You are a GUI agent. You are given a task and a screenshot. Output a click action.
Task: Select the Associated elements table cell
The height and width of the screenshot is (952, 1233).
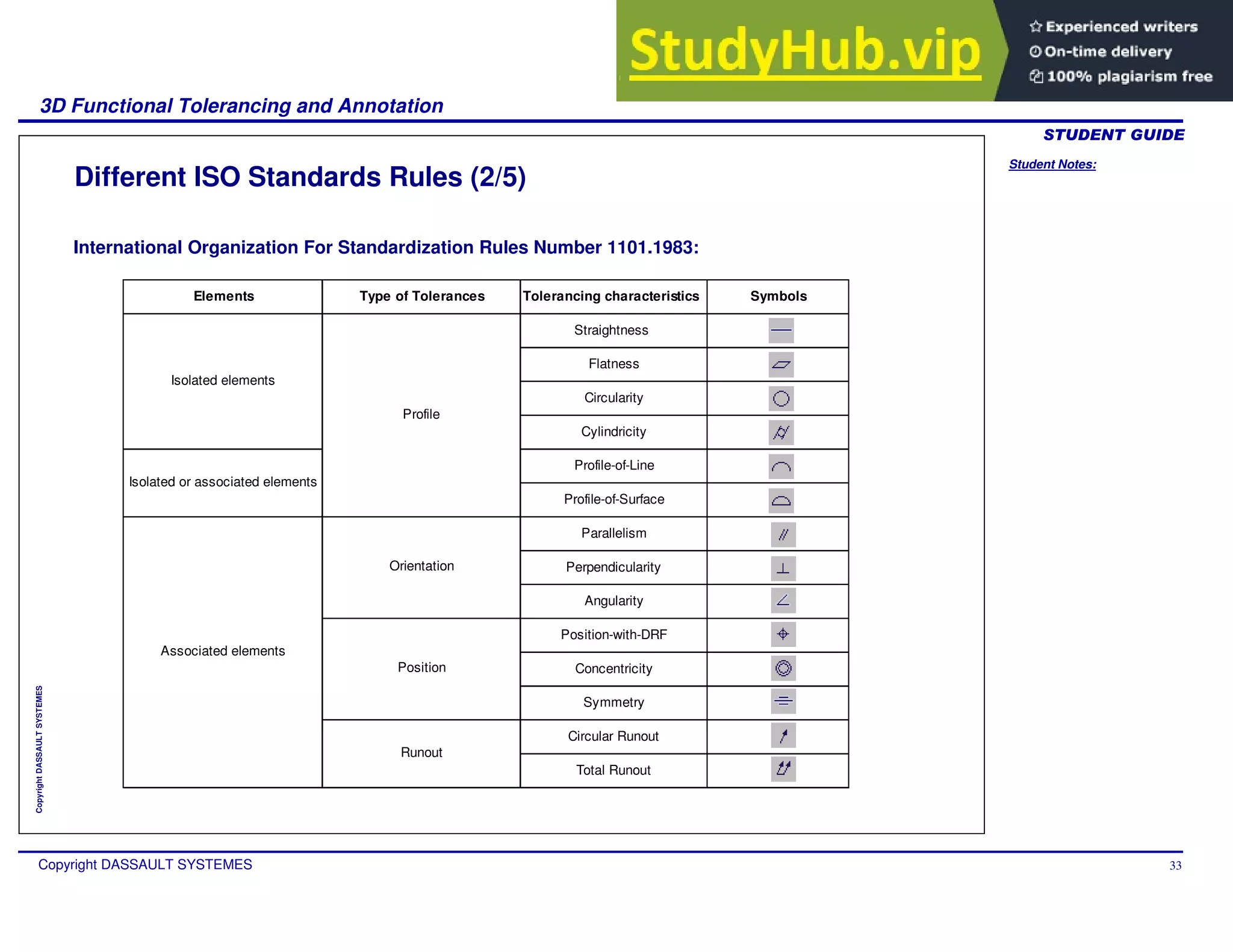pos(223,651)
